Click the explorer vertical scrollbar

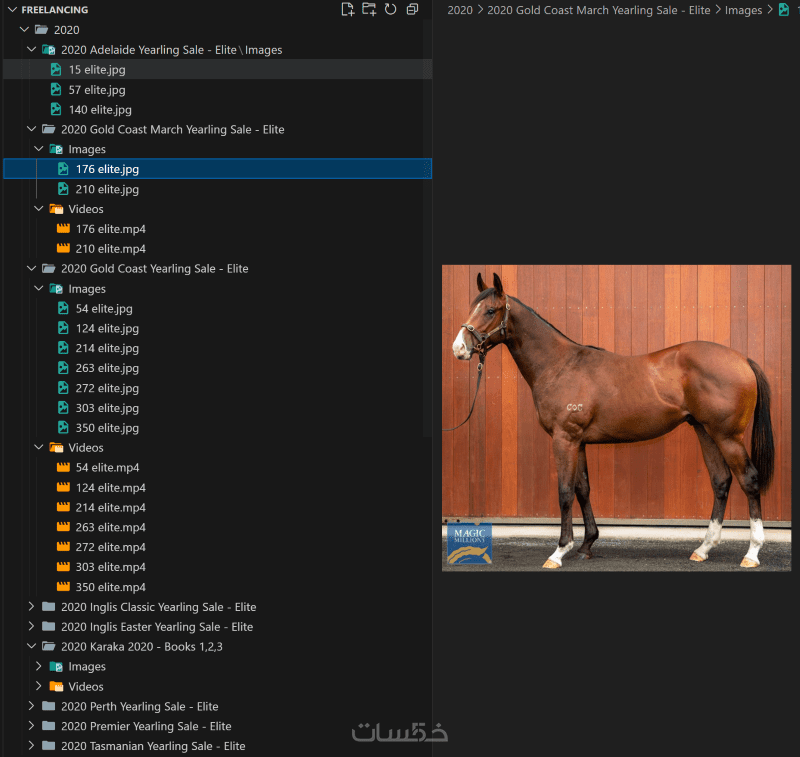click(x=428, y=230)
